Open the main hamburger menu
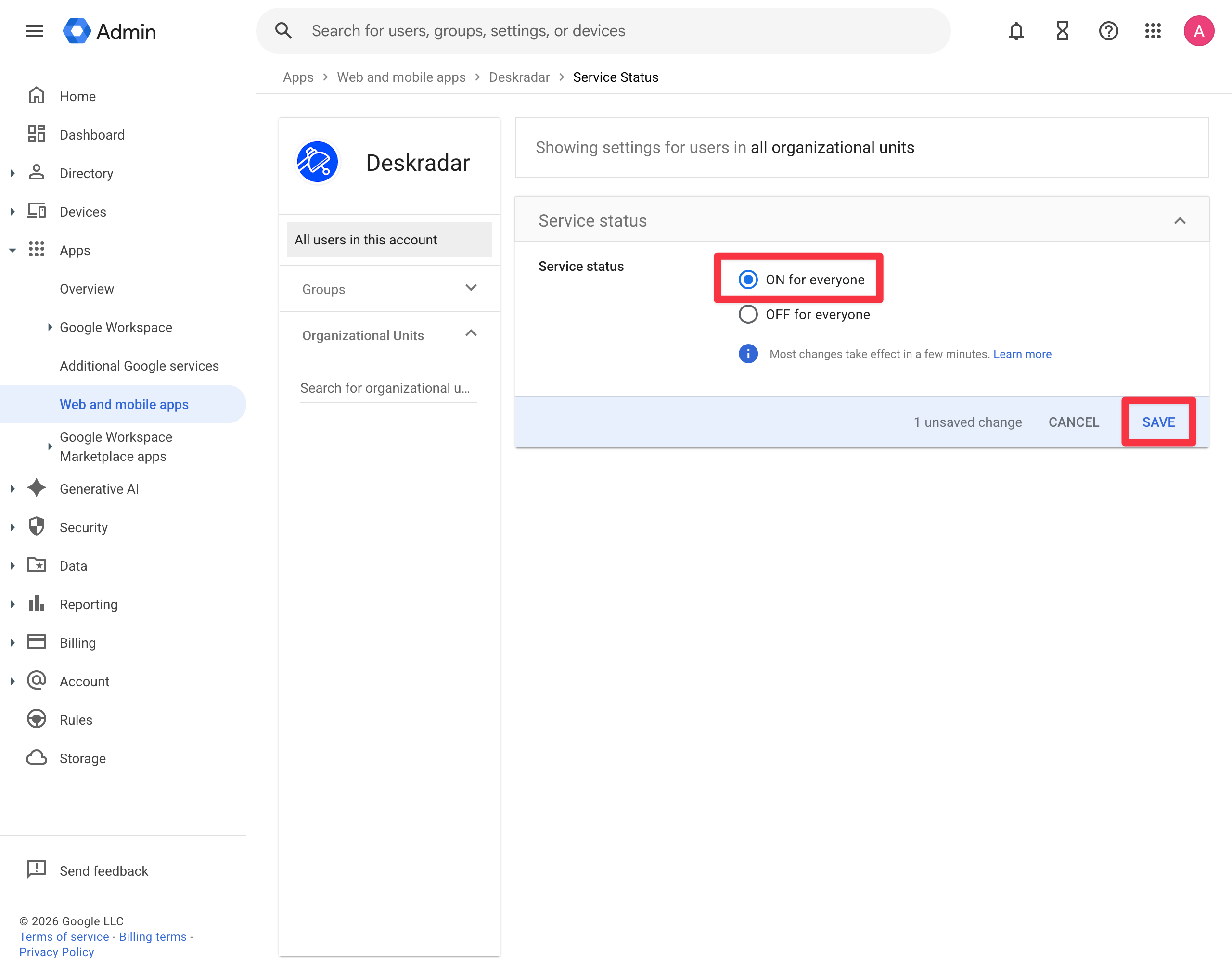Image resolution: width=1232 pixels, height=971 pixels. (35, 31)
